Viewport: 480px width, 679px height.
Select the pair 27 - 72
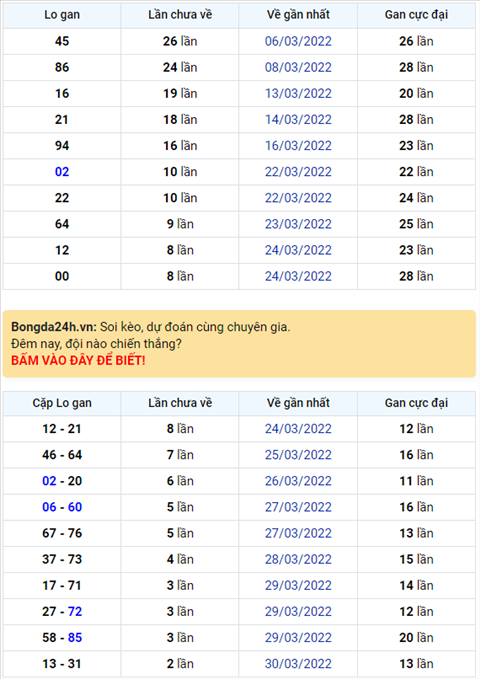[x=62, y=611]
